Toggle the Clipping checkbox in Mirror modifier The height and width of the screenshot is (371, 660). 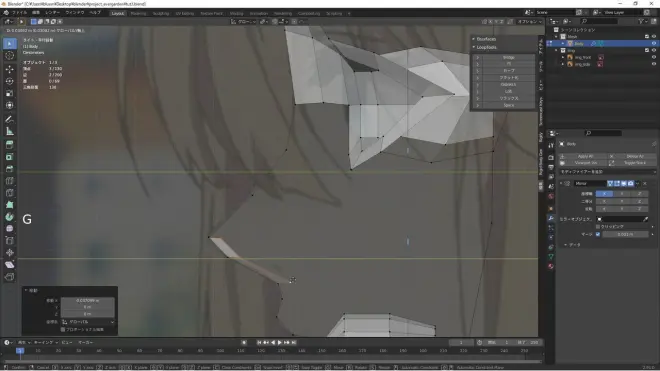pos(598,227)
